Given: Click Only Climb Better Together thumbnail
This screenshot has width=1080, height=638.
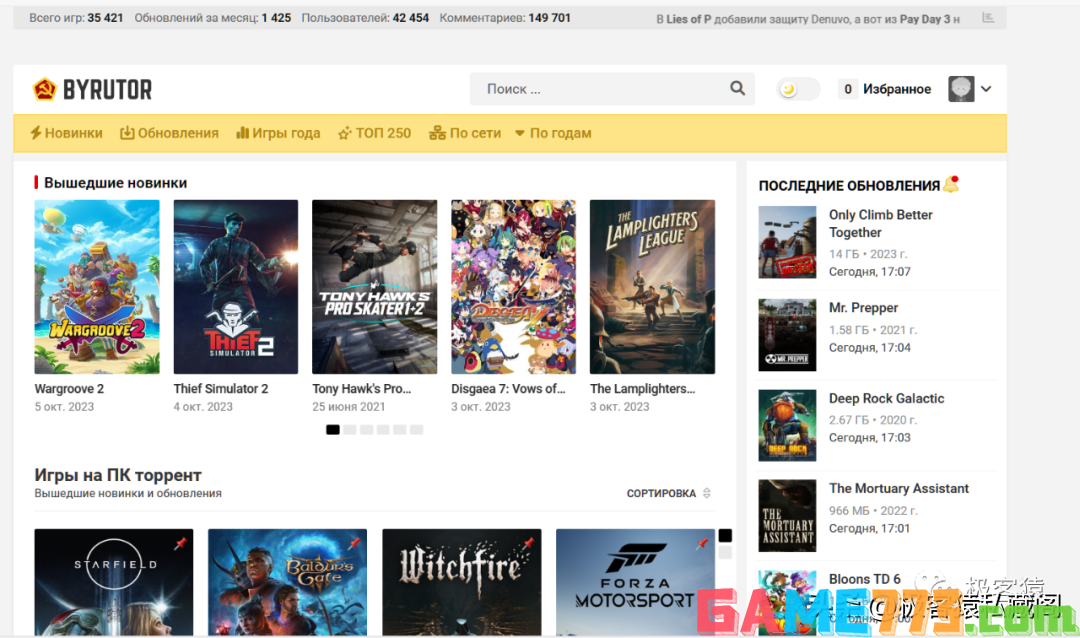Looking at the screenshot, I should pos(787,242).
